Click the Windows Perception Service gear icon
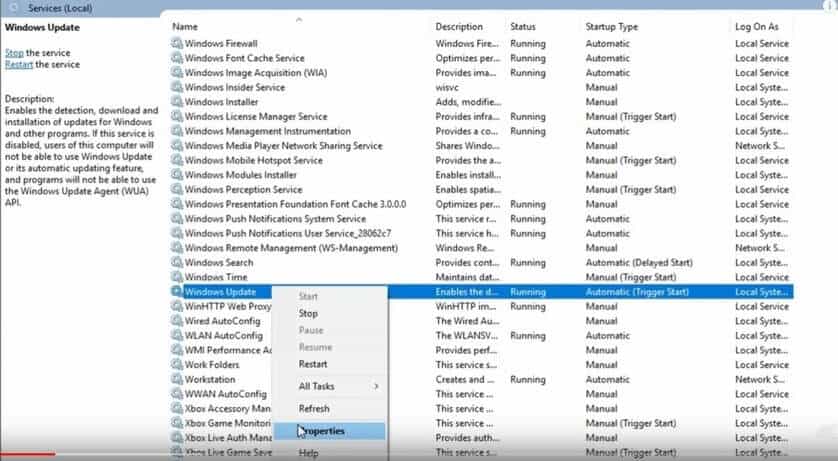 [x=177, y=189]
